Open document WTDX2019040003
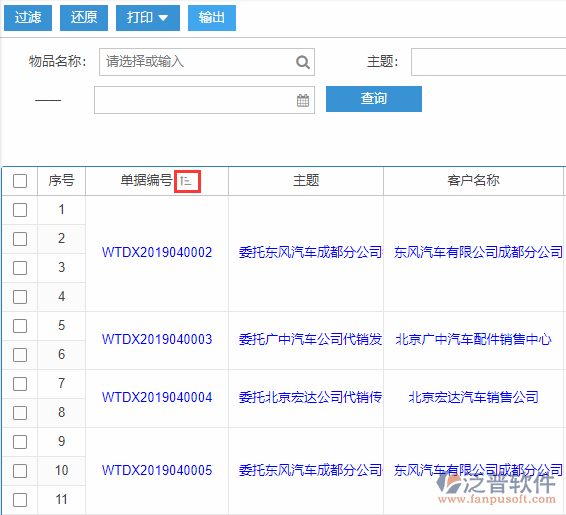Image resolution: width=566 pixels, height=515 pixels. point(157,340)
